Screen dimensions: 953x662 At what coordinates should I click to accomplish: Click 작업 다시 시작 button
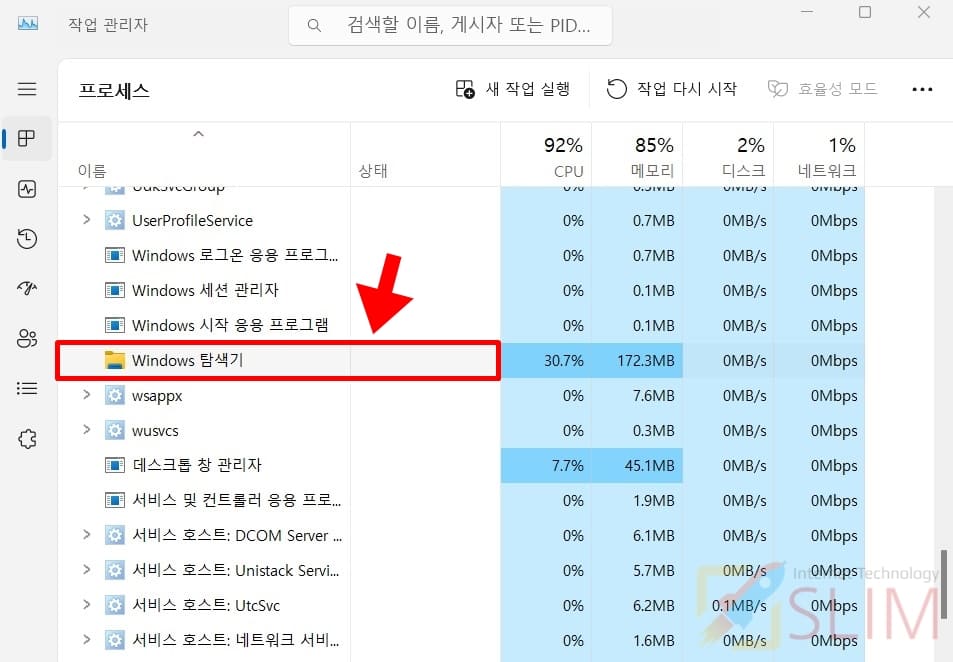pos(672,89)
